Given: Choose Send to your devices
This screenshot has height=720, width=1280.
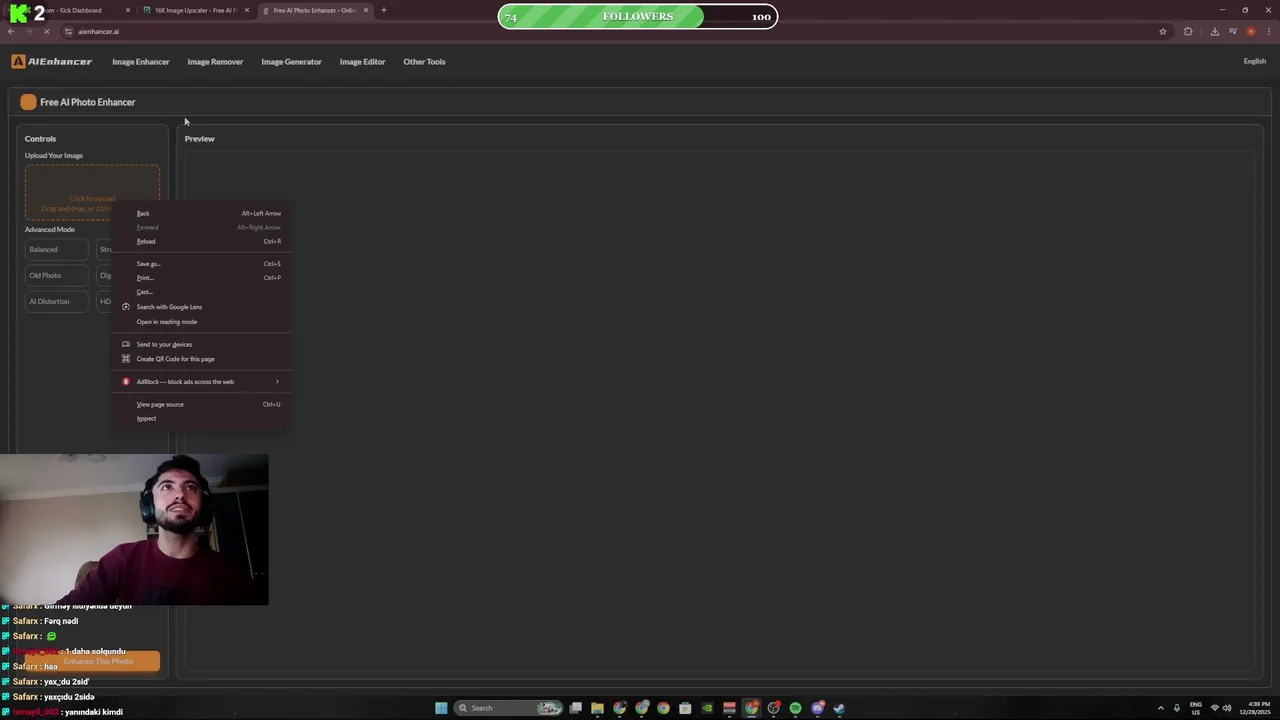Looking at the screenshot, I should (x=200, y=344).
